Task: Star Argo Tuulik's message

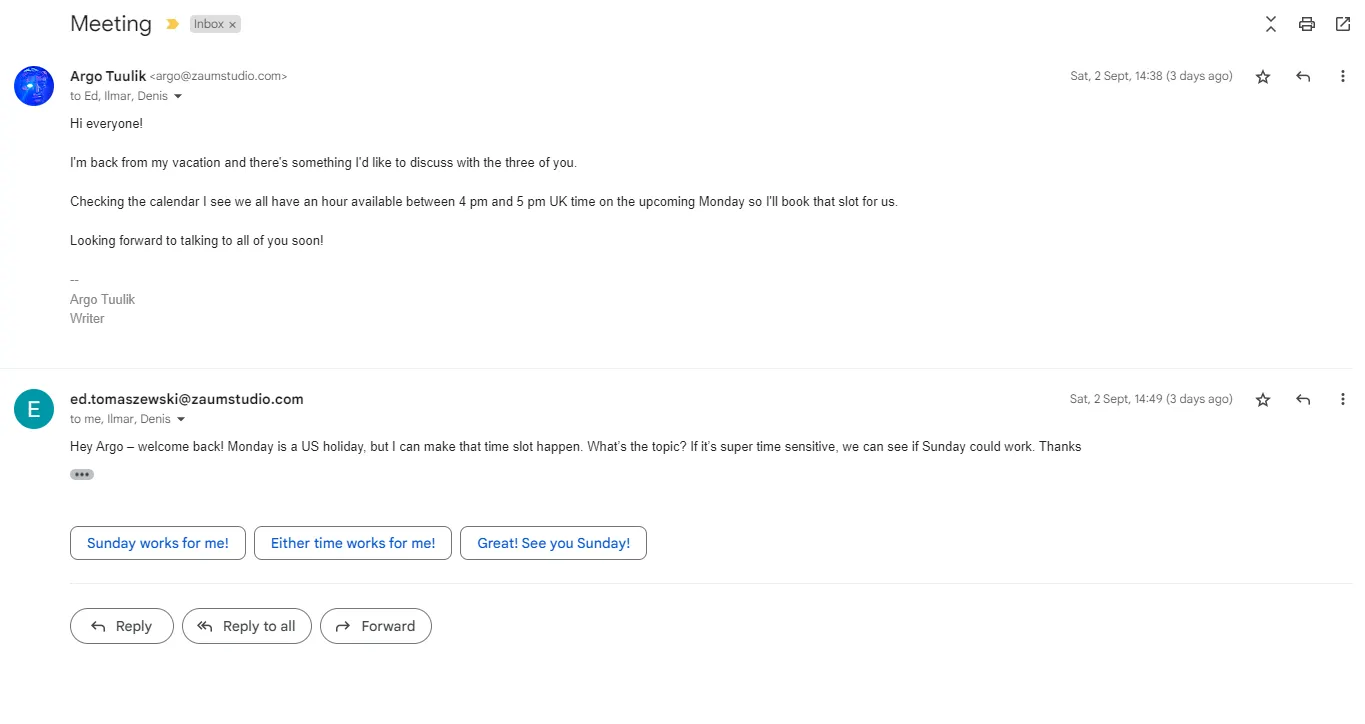Action: [1263, 77]
